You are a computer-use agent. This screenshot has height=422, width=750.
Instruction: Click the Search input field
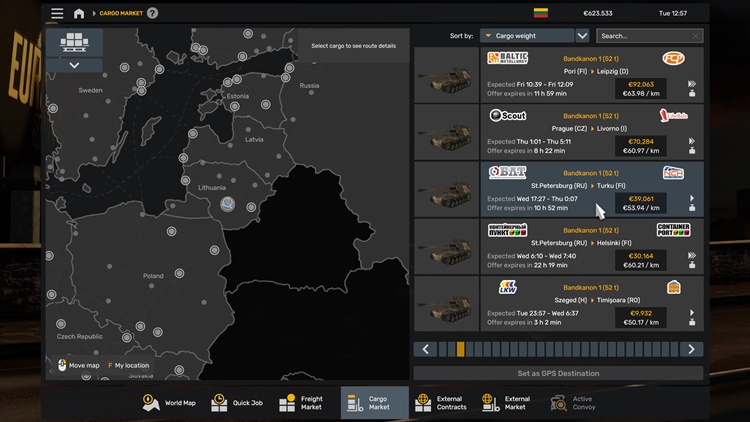point(648,36)
